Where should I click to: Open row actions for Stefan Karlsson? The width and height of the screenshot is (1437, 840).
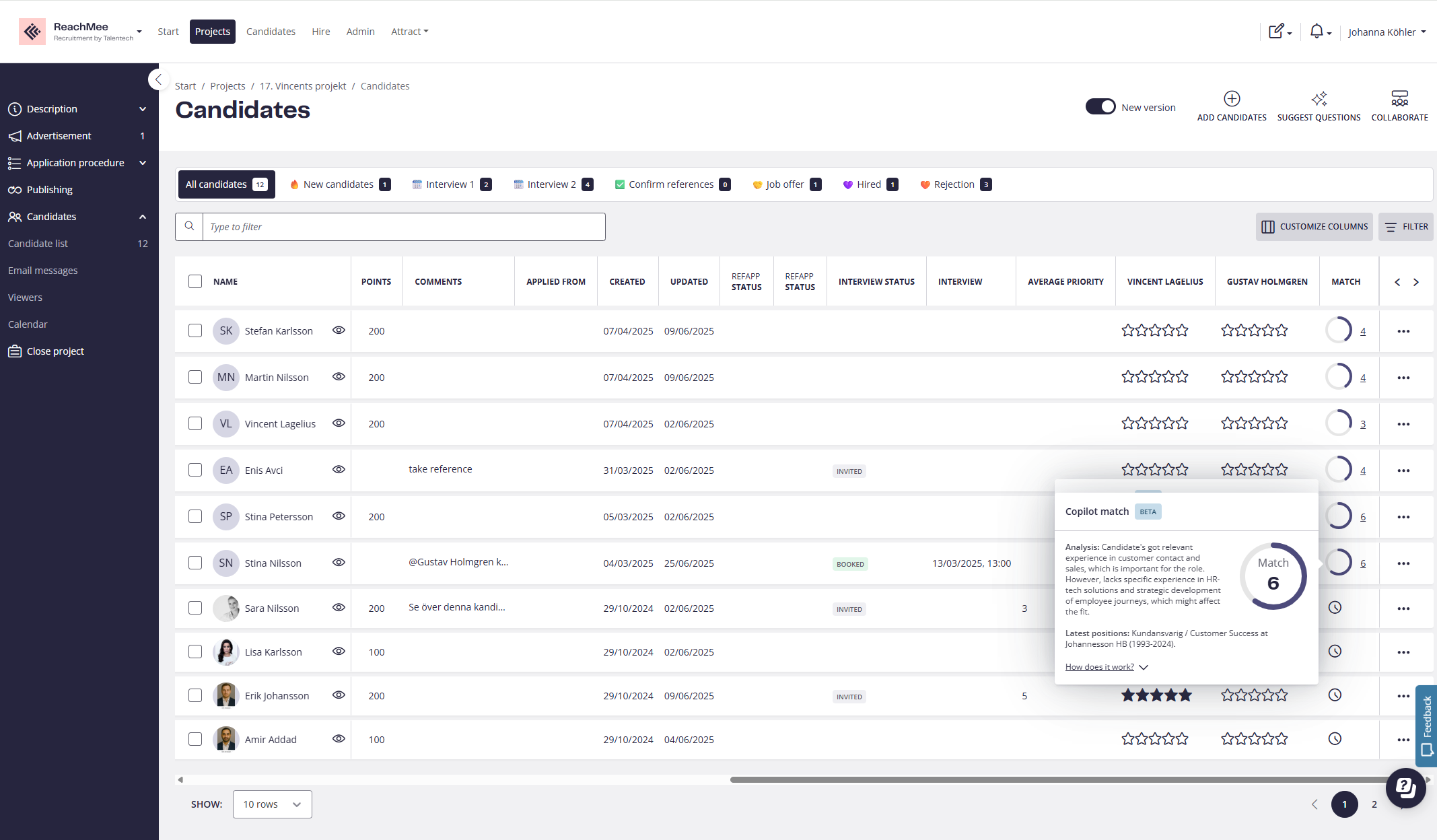1403,331
